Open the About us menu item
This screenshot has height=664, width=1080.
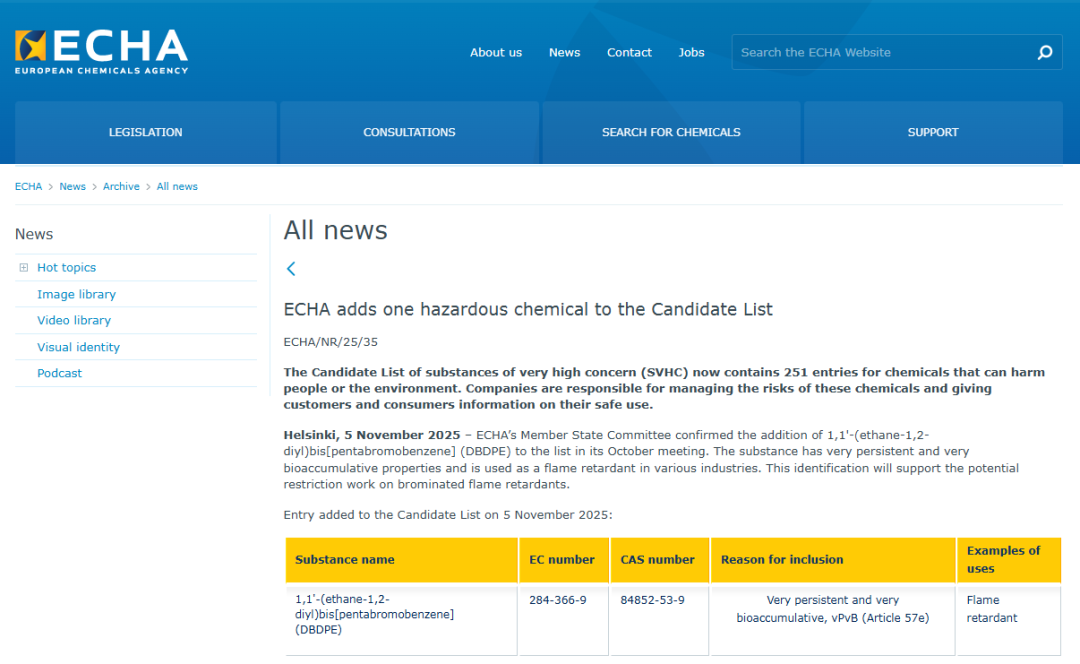click(x=496, y=53)
